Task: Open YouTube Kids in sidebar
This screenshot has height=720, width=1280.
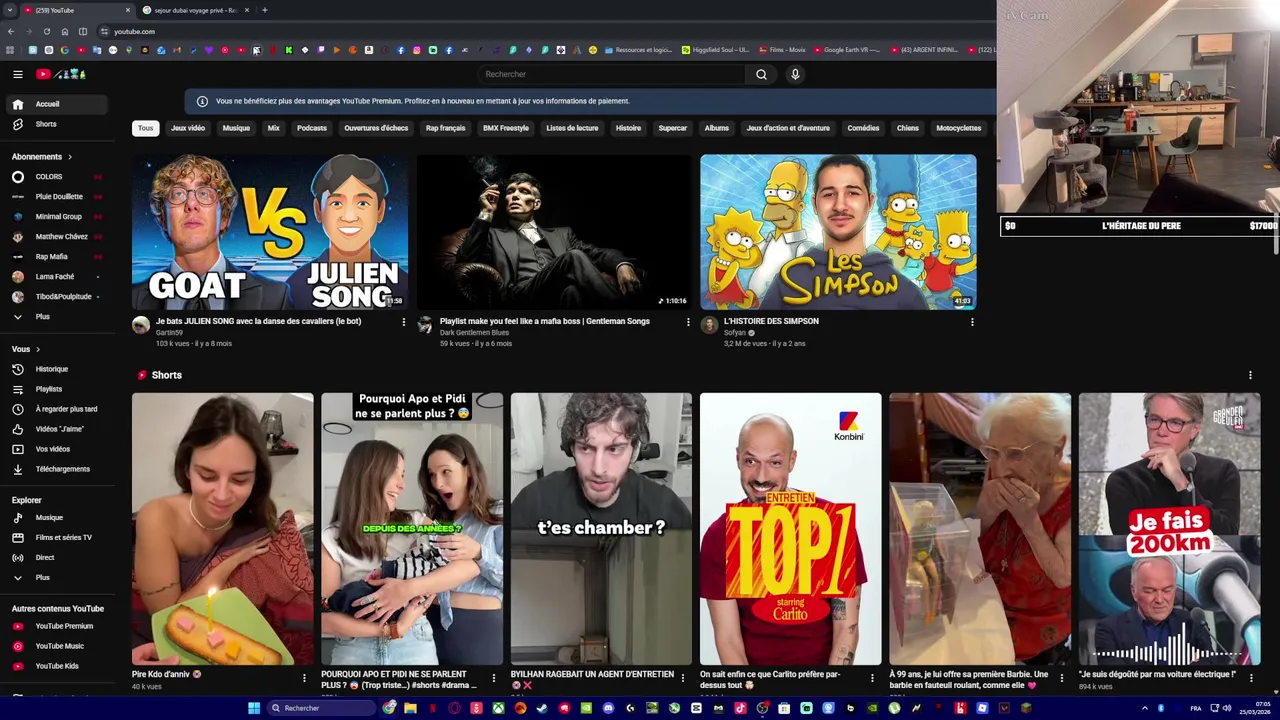Action: pyautogui.click(x=57, y=666)
